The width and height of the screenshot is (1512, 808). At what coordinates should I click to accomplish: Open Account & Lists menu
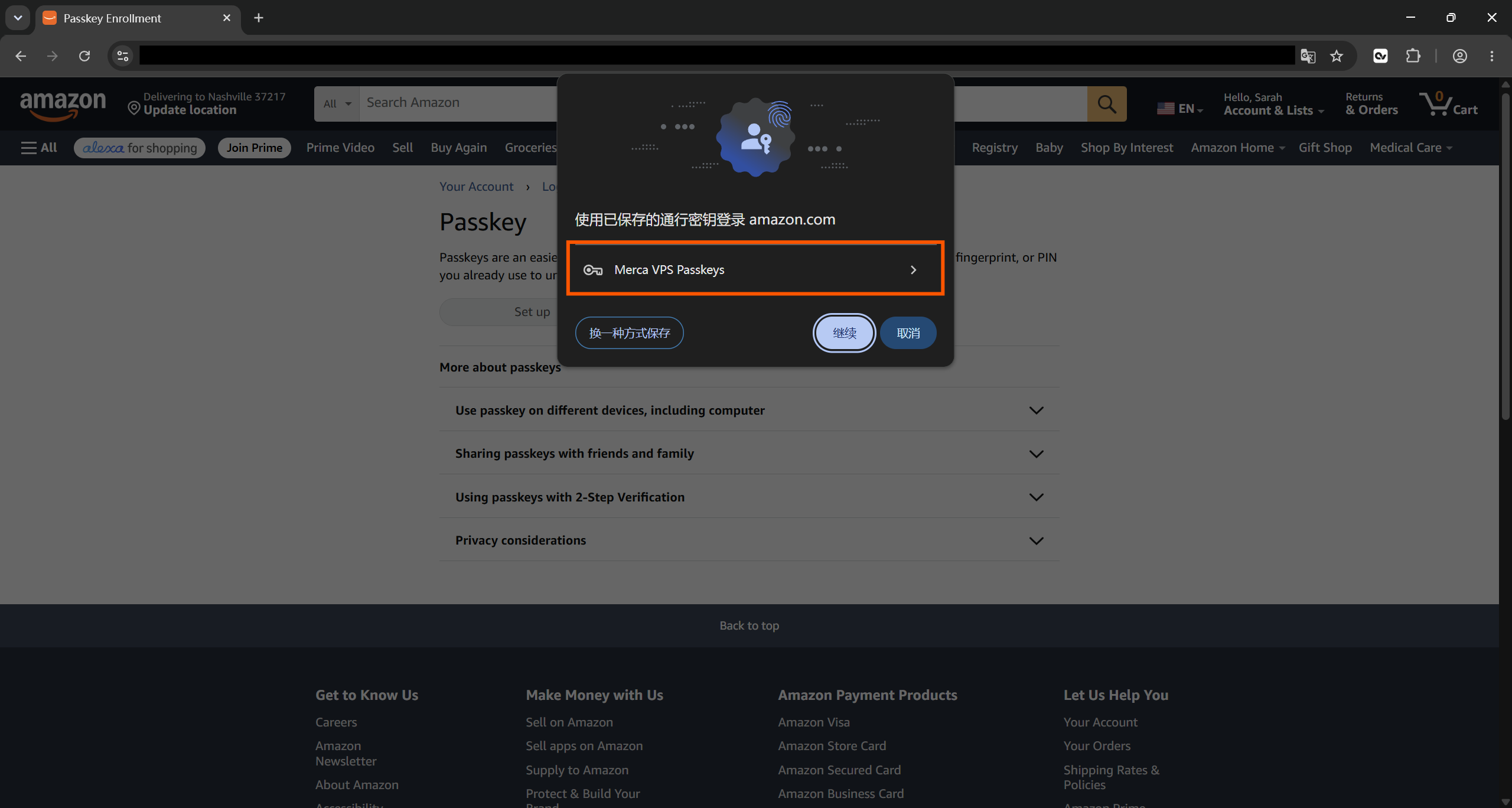click(1273, 104)
